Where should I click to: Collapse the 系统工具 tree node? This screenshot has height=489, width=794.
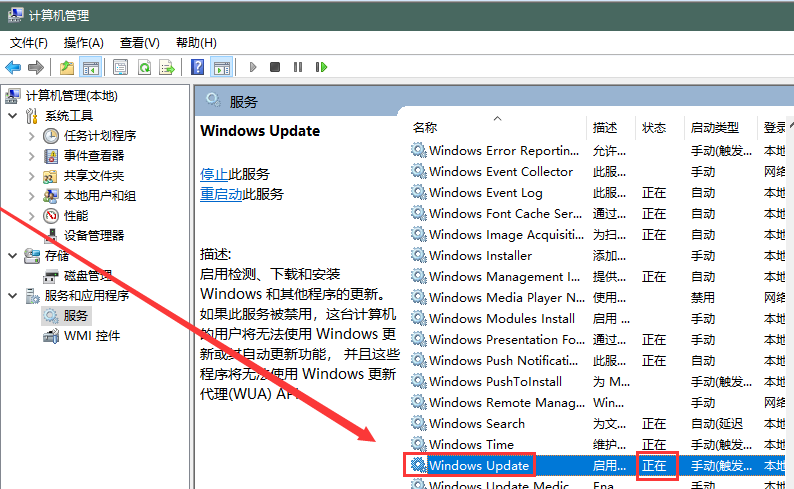coord(12,116)
